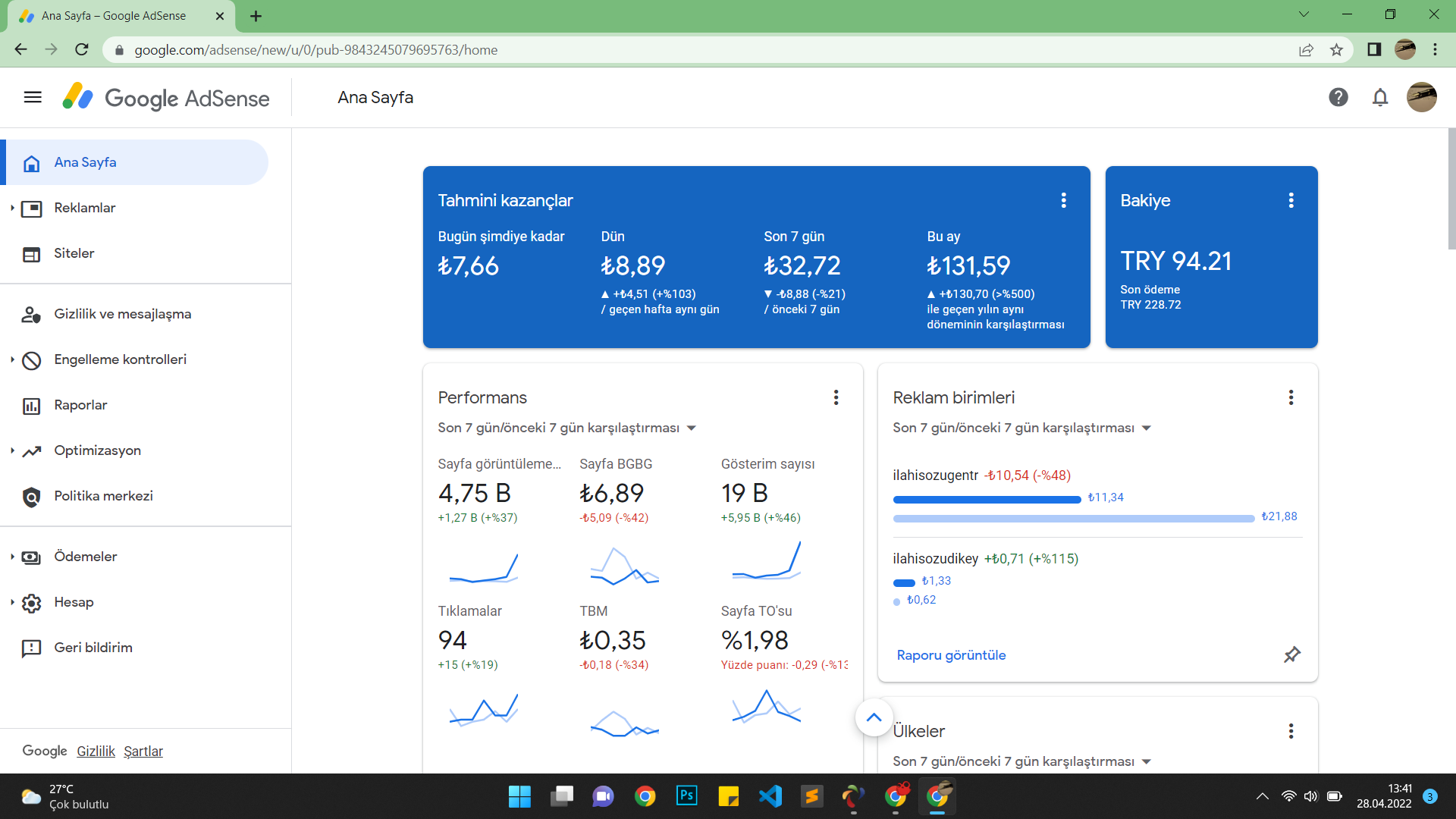This screenshot has width=1456, height=819.
Task: Click the scroll-to-top arrow button
Action: [x=874, y=717]
